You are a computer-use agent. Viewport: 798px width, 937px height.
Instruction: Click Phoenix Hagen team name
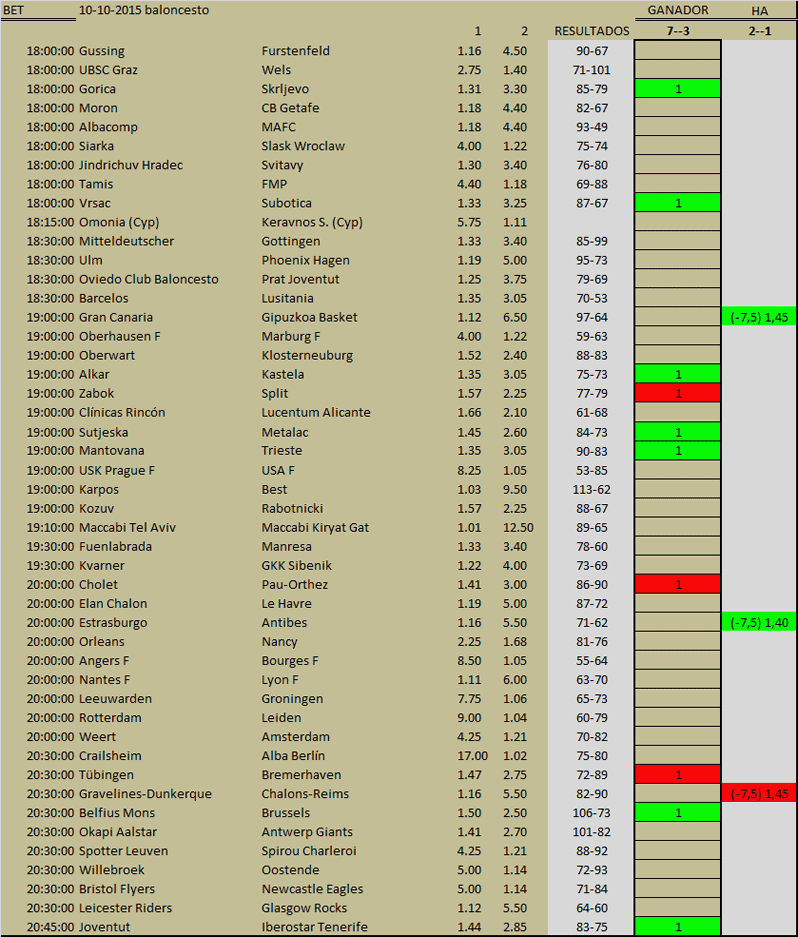(305, 260)
